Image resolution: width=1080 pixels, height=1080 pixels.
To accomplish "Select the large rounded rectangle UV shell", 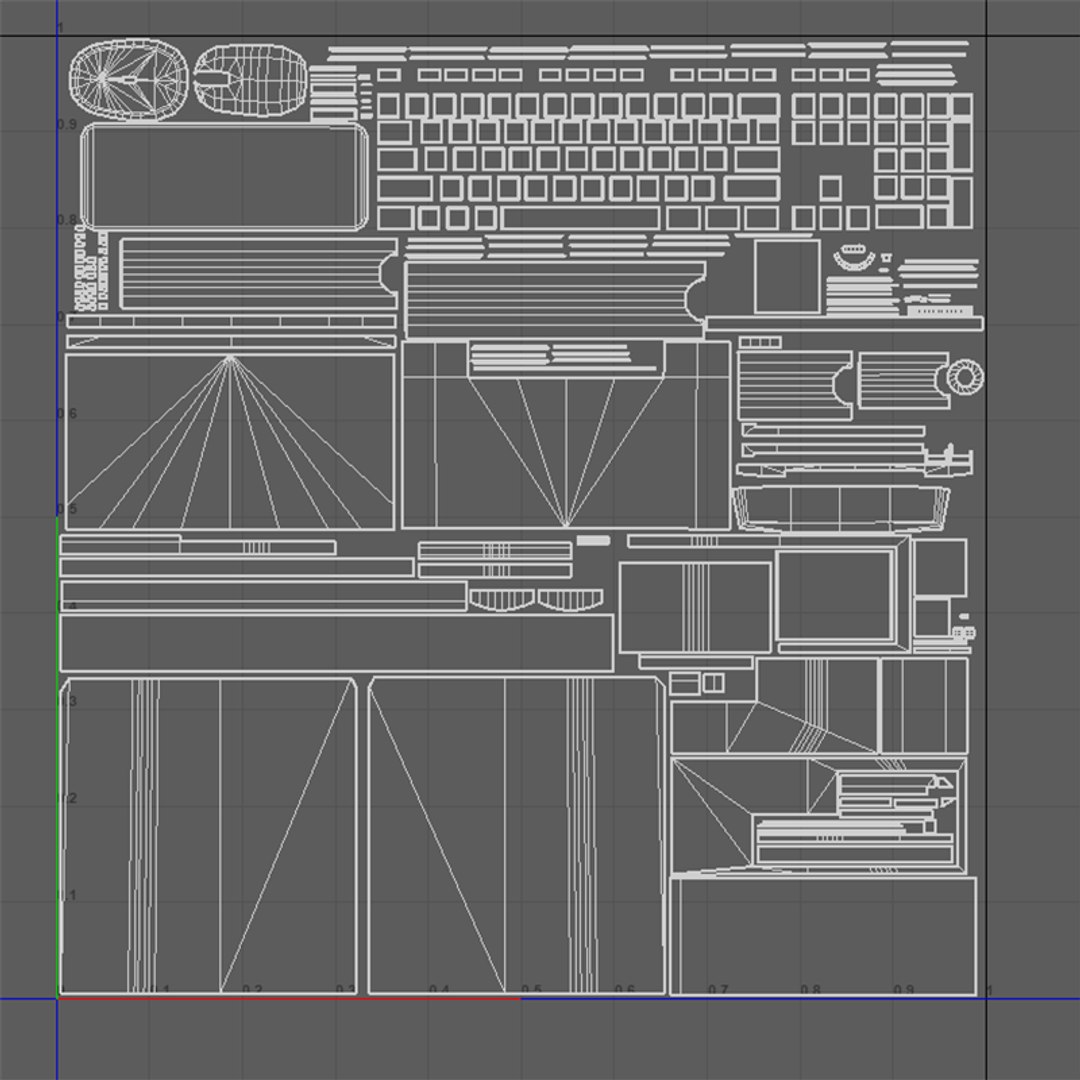I will coord(225,176).
